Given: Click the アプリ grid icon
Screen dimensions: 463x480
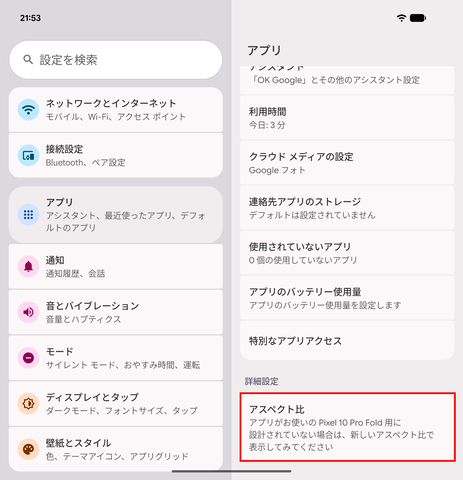Looking at the screenshot, I should point(28,215).
